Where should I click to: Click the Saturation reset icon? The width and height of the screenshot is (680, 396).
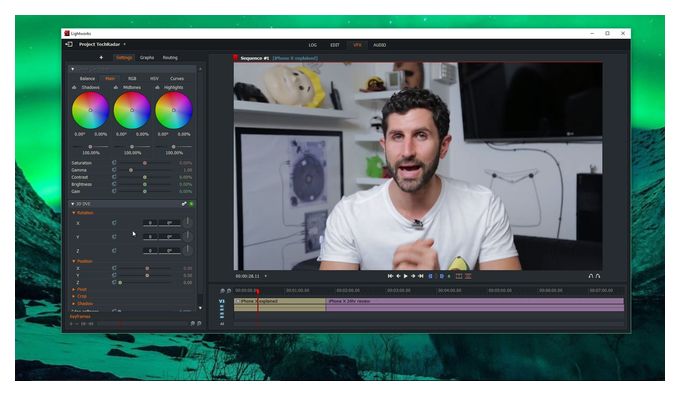(x=114, y=163)
